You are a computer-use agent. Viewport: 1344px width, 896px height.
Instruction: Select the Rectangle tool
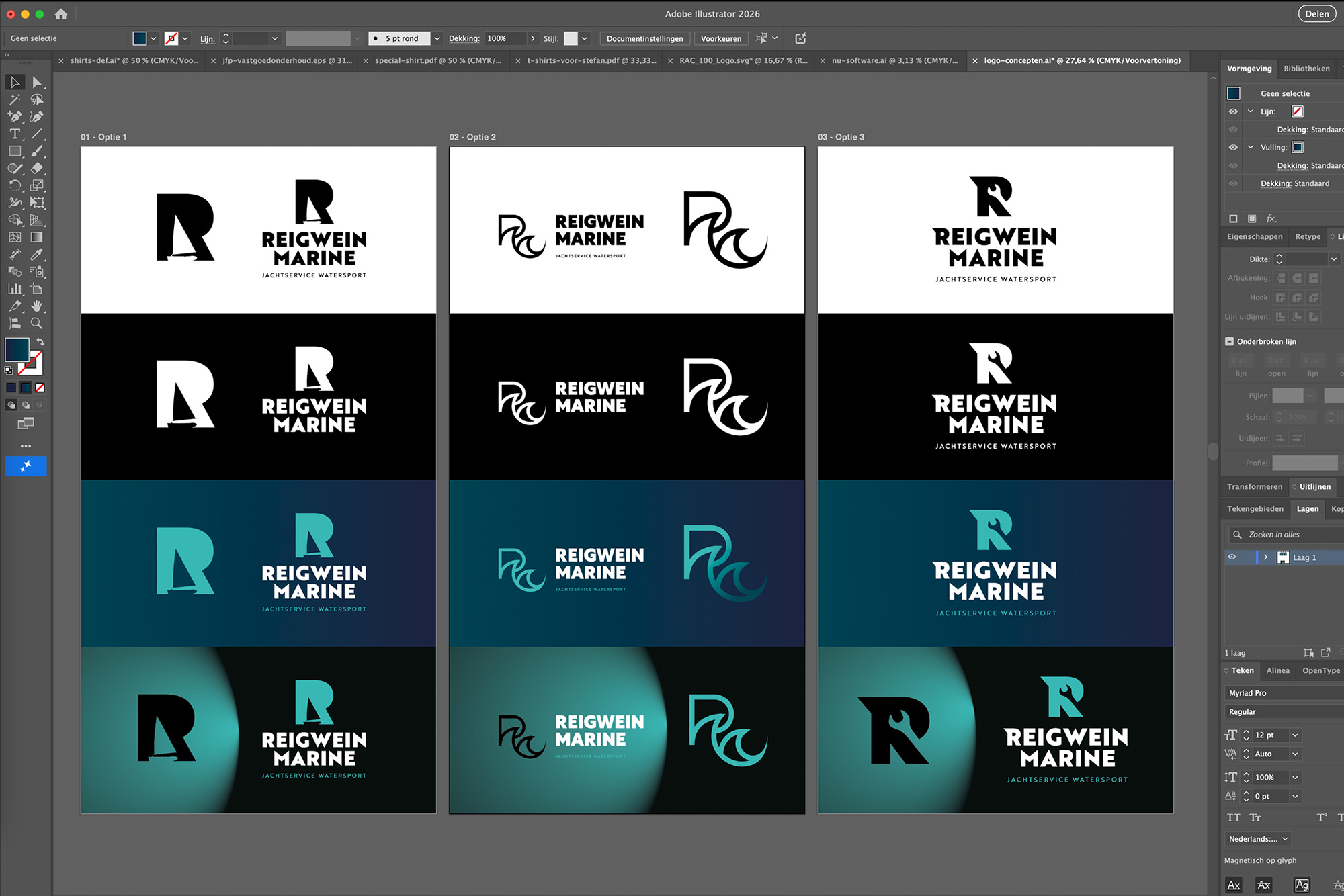click(x=15, y=151)
